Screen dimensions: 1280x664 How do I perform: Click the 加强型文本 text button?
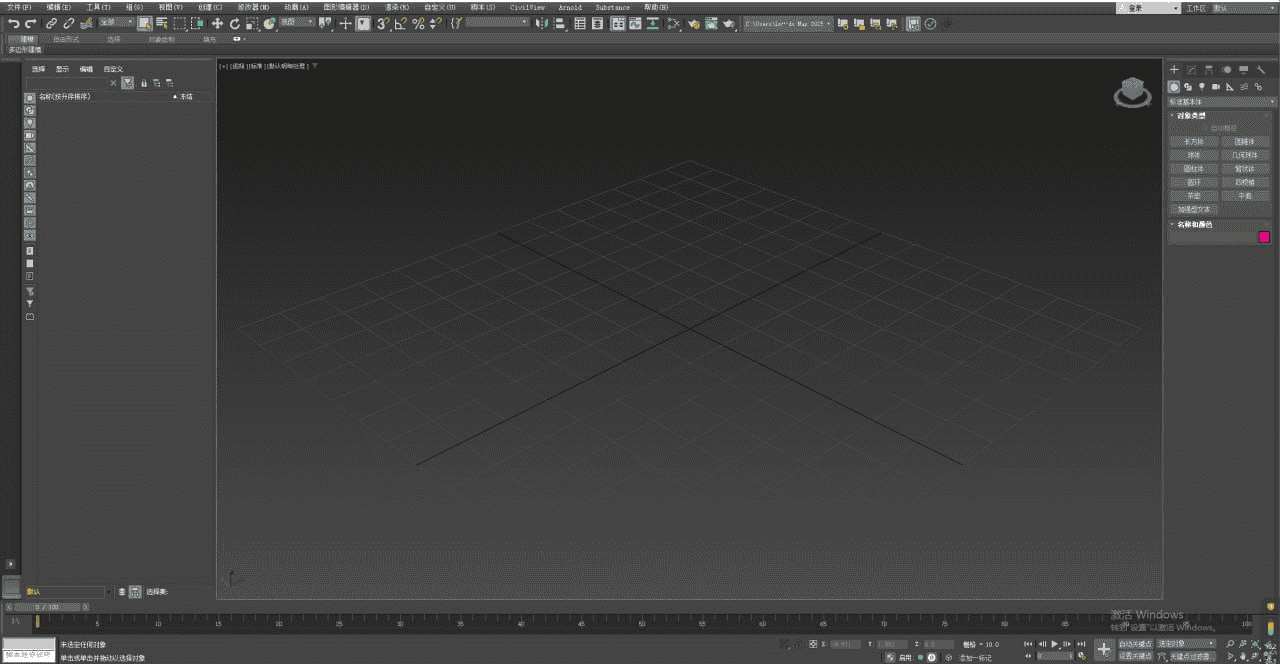[x=1194, y=209]
